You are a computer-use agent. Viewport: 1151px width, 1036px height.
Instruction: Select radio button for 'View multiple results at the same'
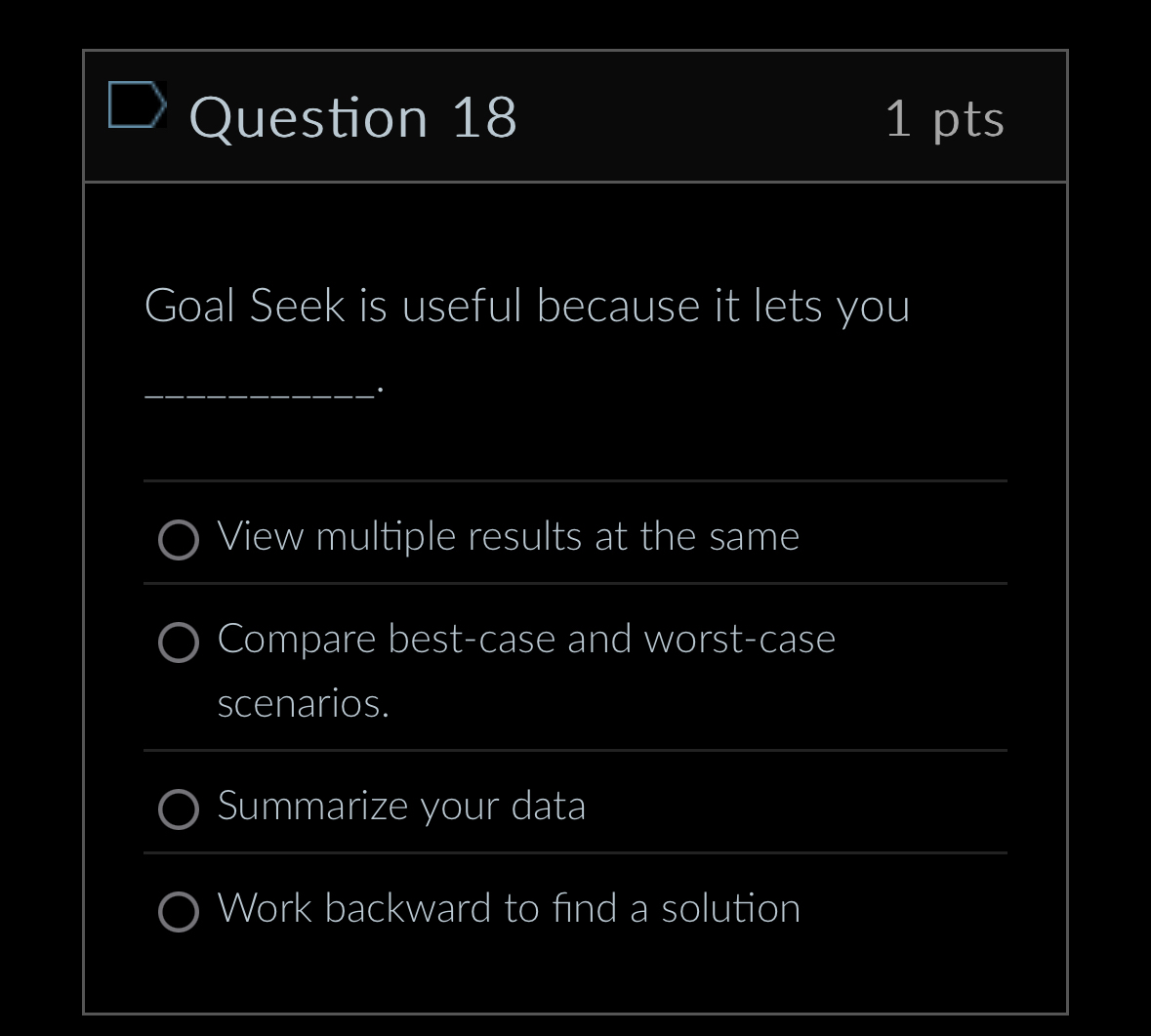(x=178, y=540)
